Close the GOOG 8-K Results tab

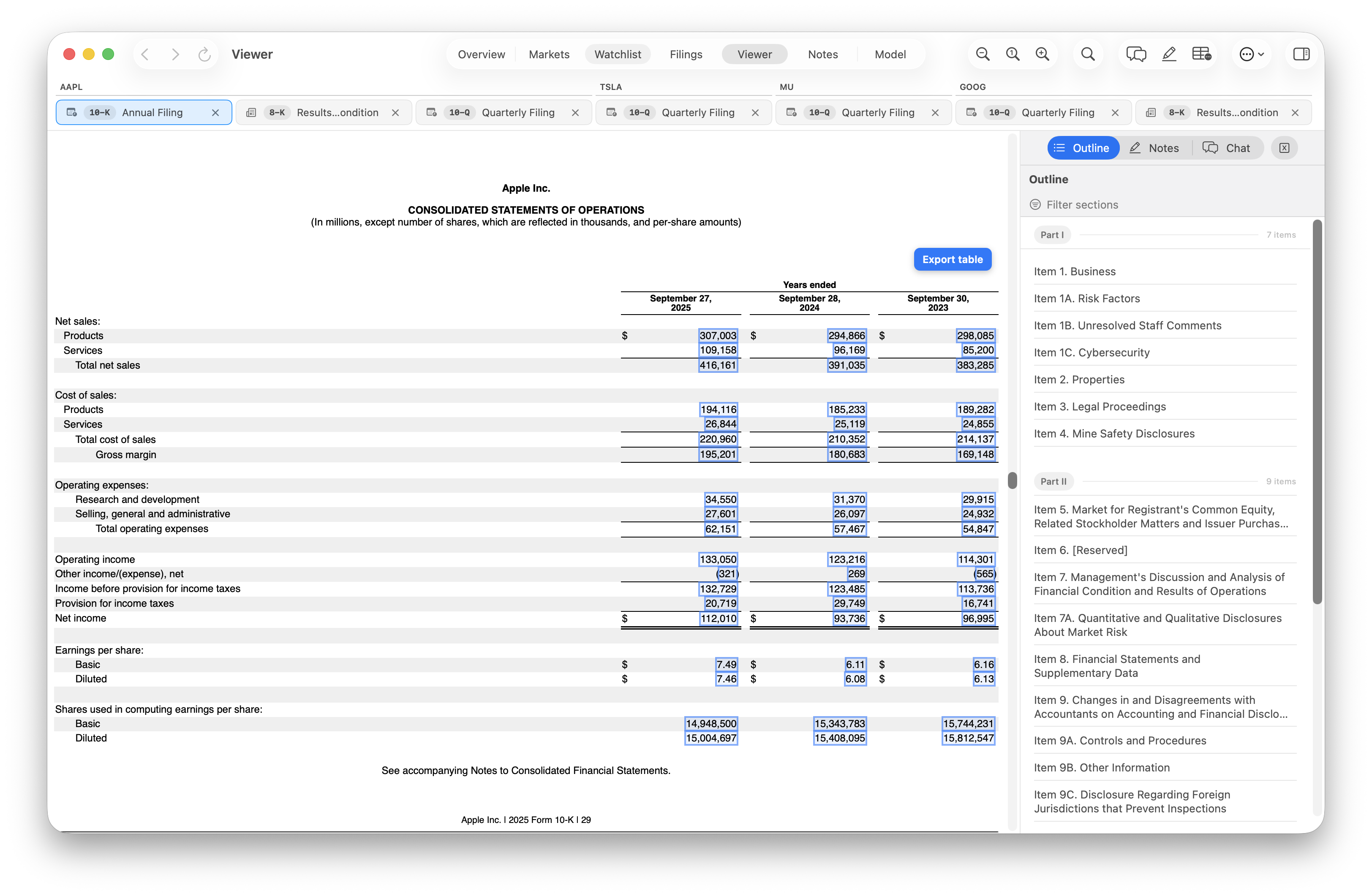click(x=1295, y=113)
